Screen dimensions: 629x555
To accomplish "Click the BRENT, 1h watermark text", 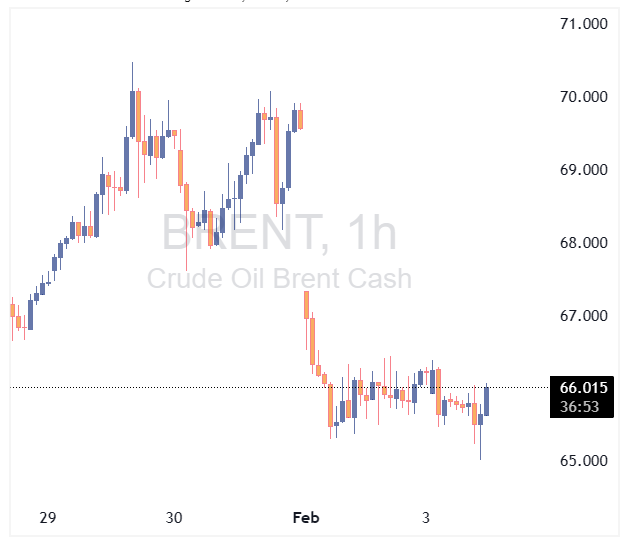I will coord(280,234).
